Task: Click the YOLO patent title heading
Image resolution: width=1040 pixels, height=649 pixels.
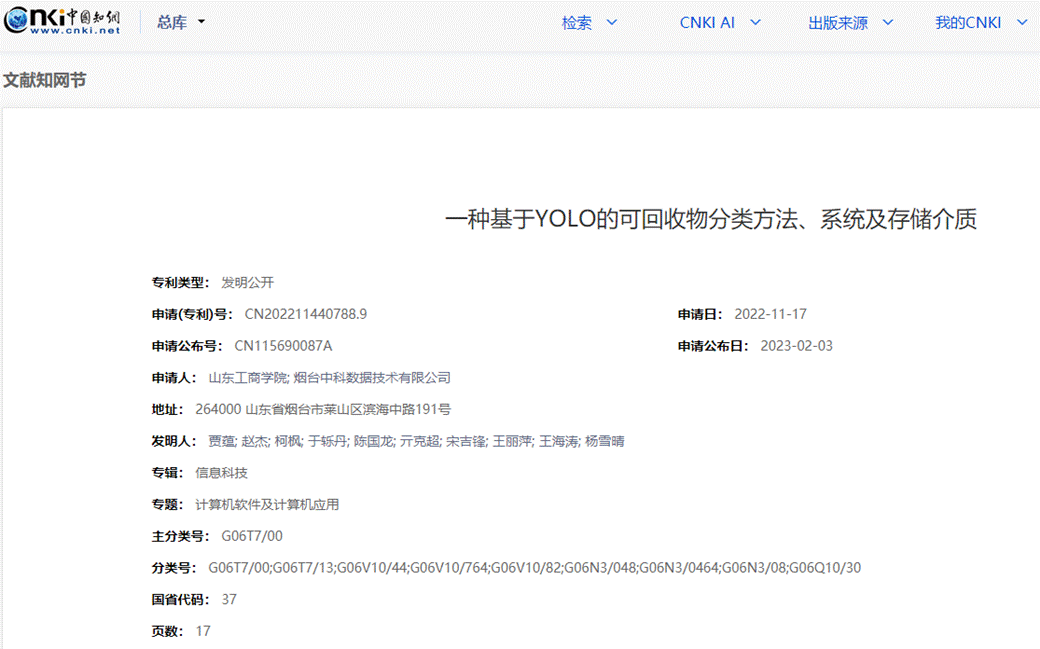Action: pyautogui.click(x=710, y=220)
